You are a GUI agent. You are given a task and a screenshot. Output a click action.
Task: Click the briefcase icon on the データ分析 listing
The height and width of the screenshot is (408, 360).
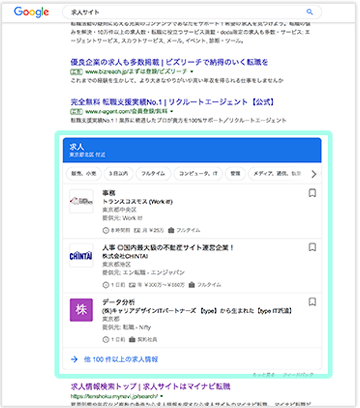point(132,340)
